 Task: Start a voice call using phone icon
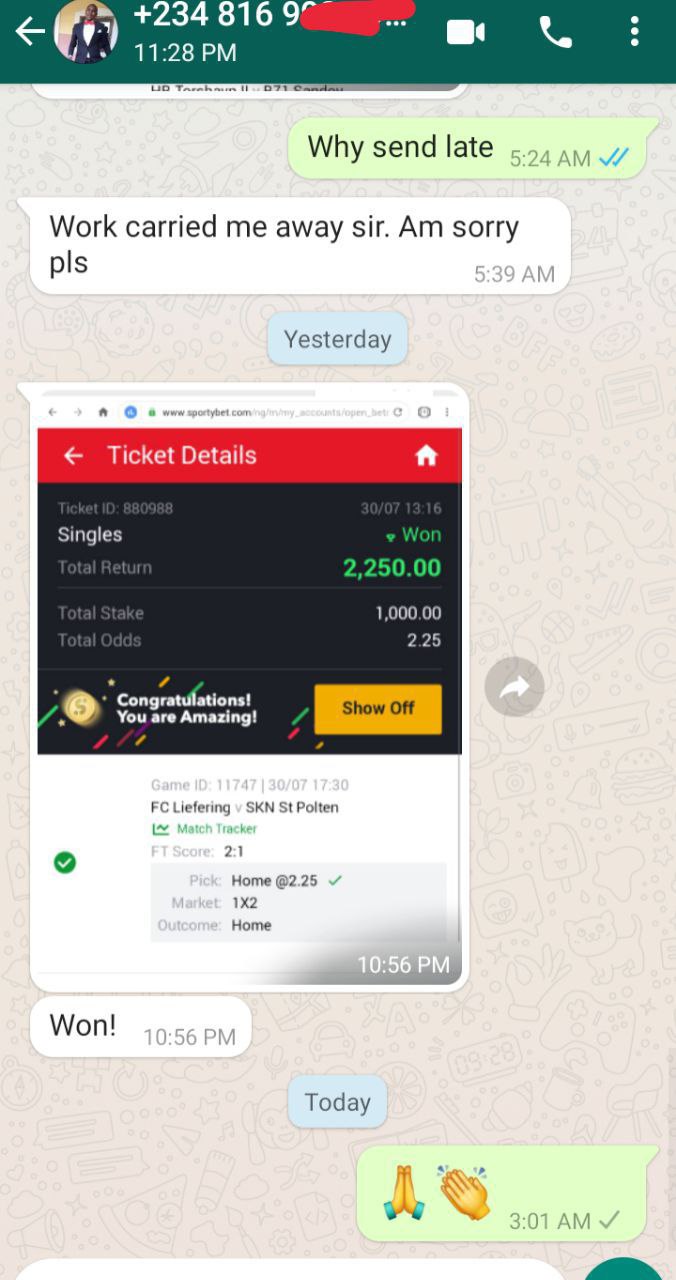click(556, 32)
